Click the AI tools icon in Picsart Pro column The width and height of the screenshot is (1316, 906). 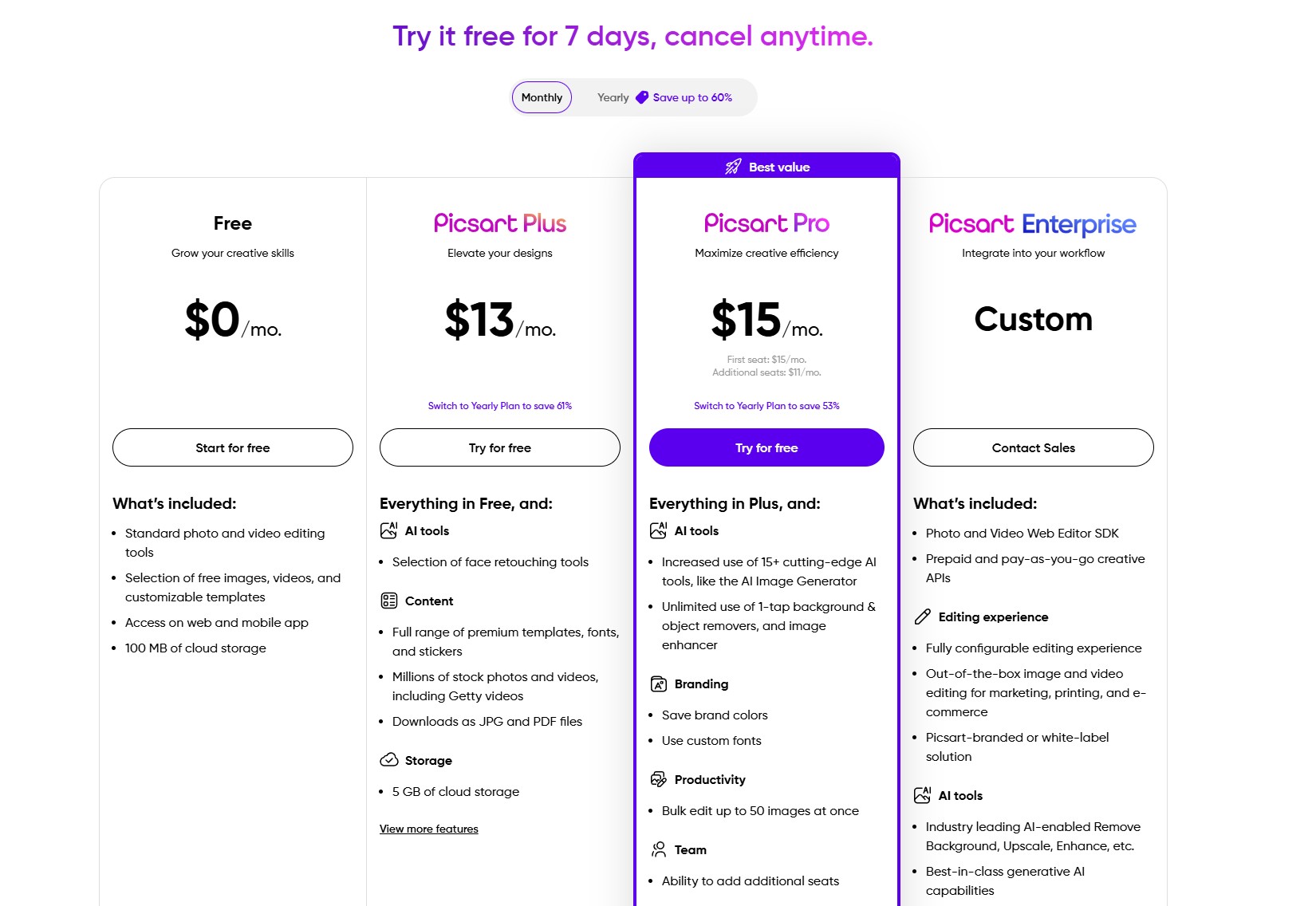(x=658, y=529)
